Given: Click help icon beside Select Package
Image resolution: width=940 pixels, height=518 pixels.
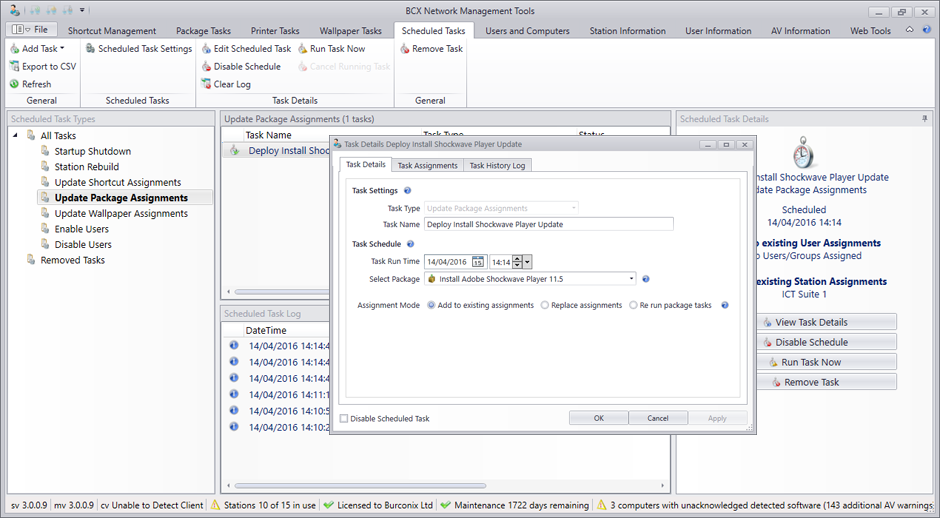Looking at the screenshot, I should click(x=646, y=279).
